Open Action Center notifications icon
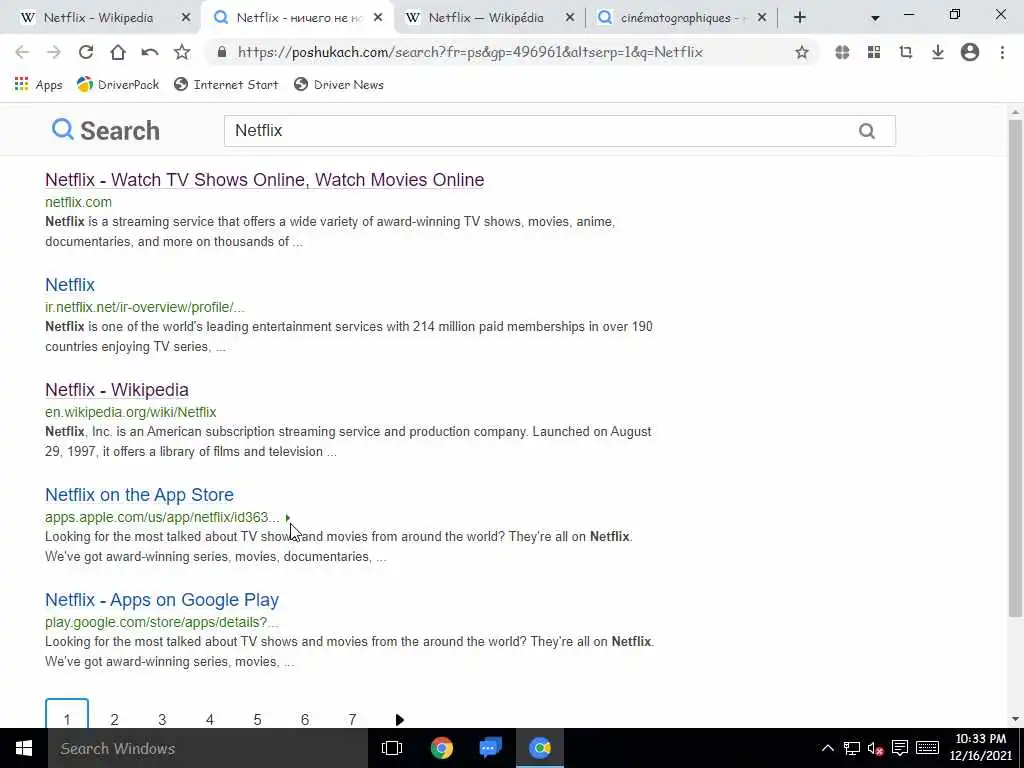The width and height of the screenshot is (1024, 768). coord(900,748)
